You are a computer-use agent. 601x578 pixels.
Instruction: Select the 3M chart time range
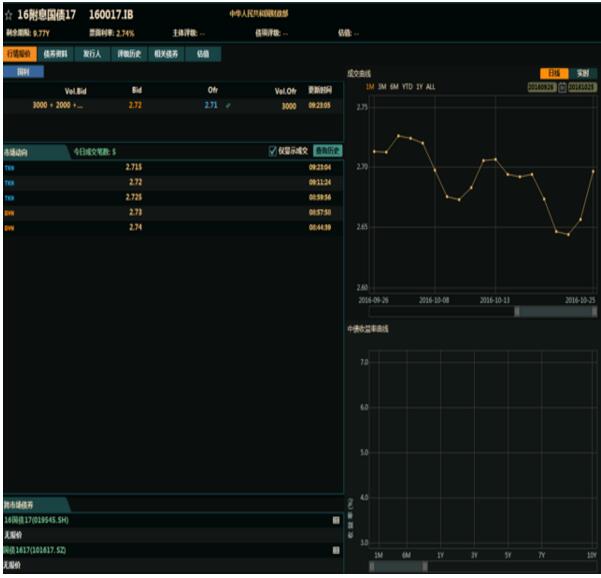coord(381,87)
